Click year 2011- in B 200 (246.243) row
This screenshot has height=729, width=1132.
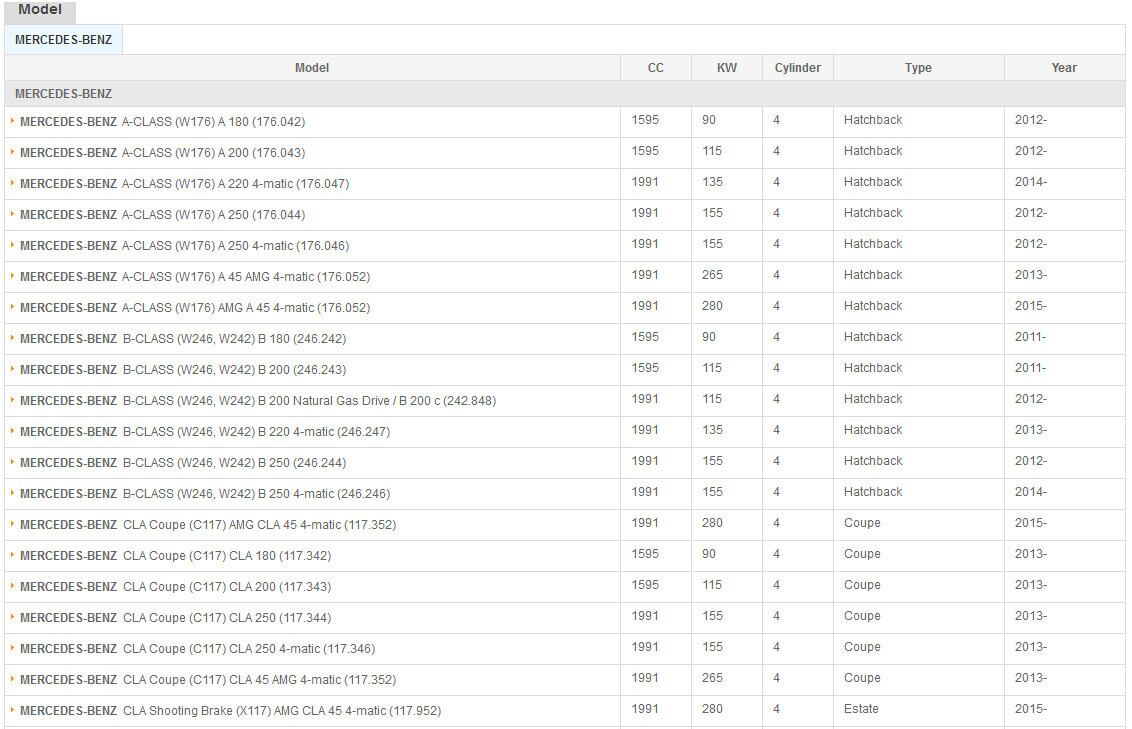pyautogui.click(x=1030, y=368)
